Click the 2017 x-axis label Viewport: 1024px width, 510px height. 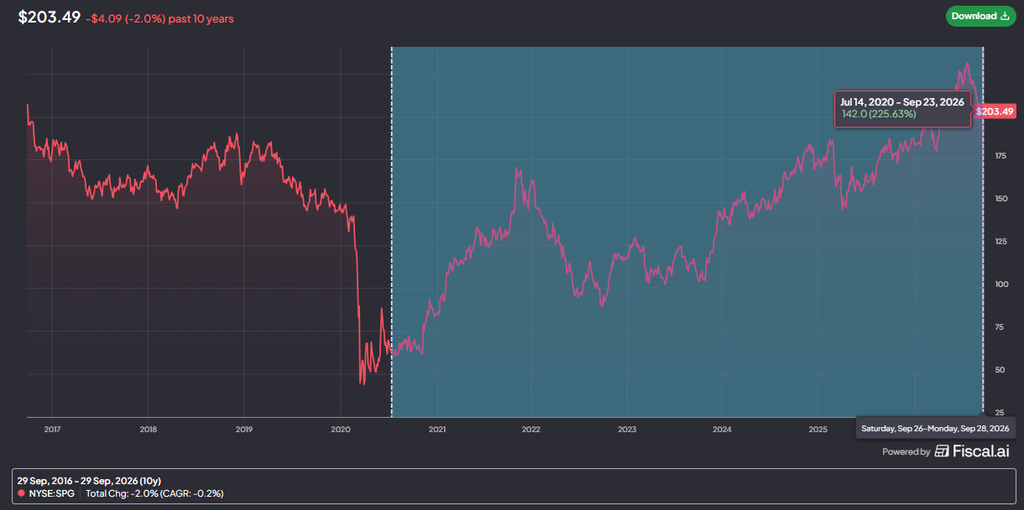point(52,429)
